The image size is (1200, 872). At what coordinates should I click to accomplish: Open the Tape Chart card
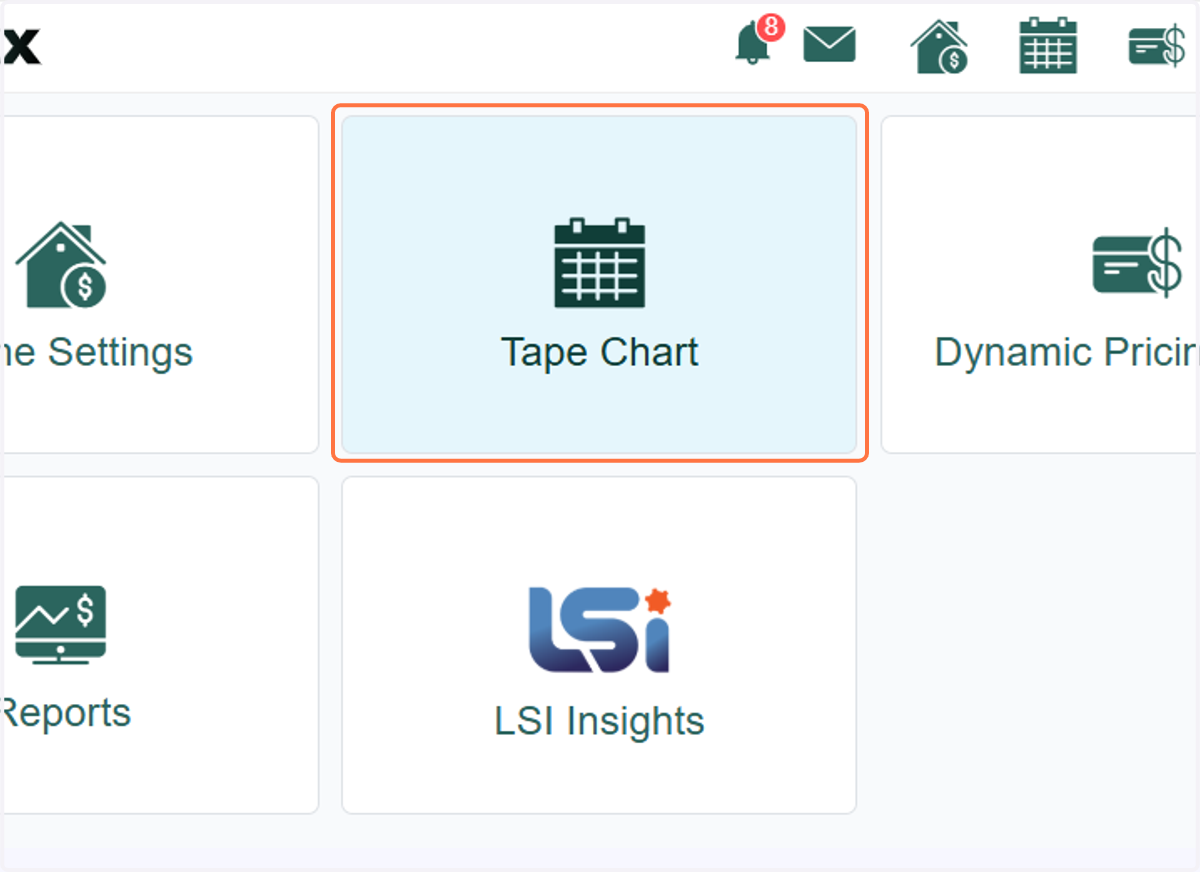(600, 284)
